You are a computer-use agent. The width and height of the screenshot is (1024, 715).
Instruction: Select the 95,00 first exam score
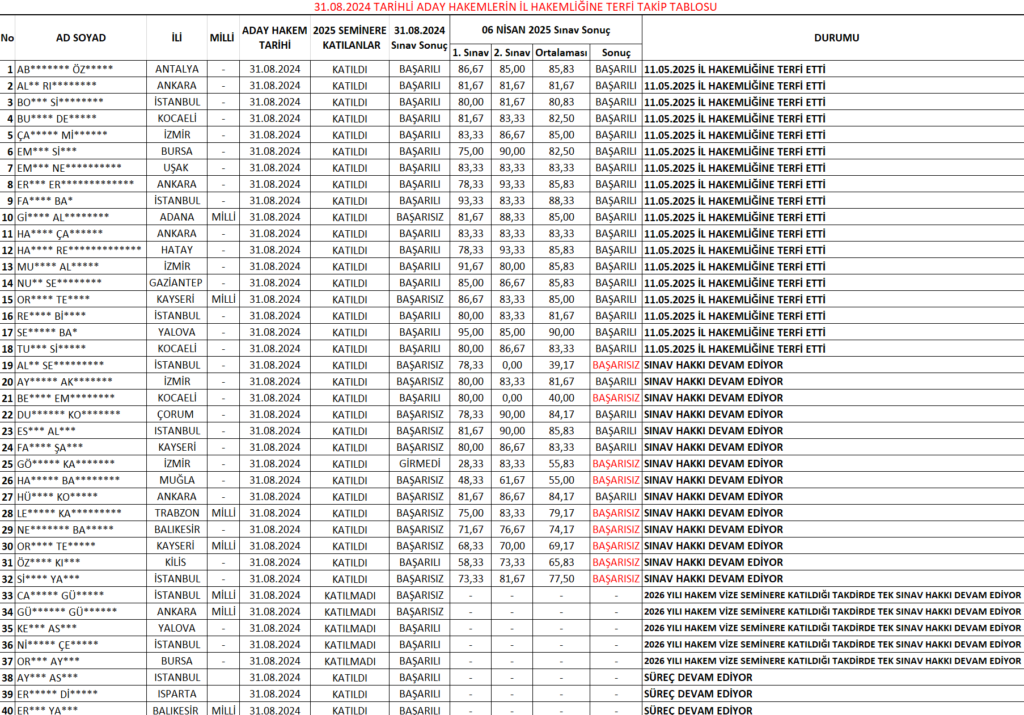[471, 332]
